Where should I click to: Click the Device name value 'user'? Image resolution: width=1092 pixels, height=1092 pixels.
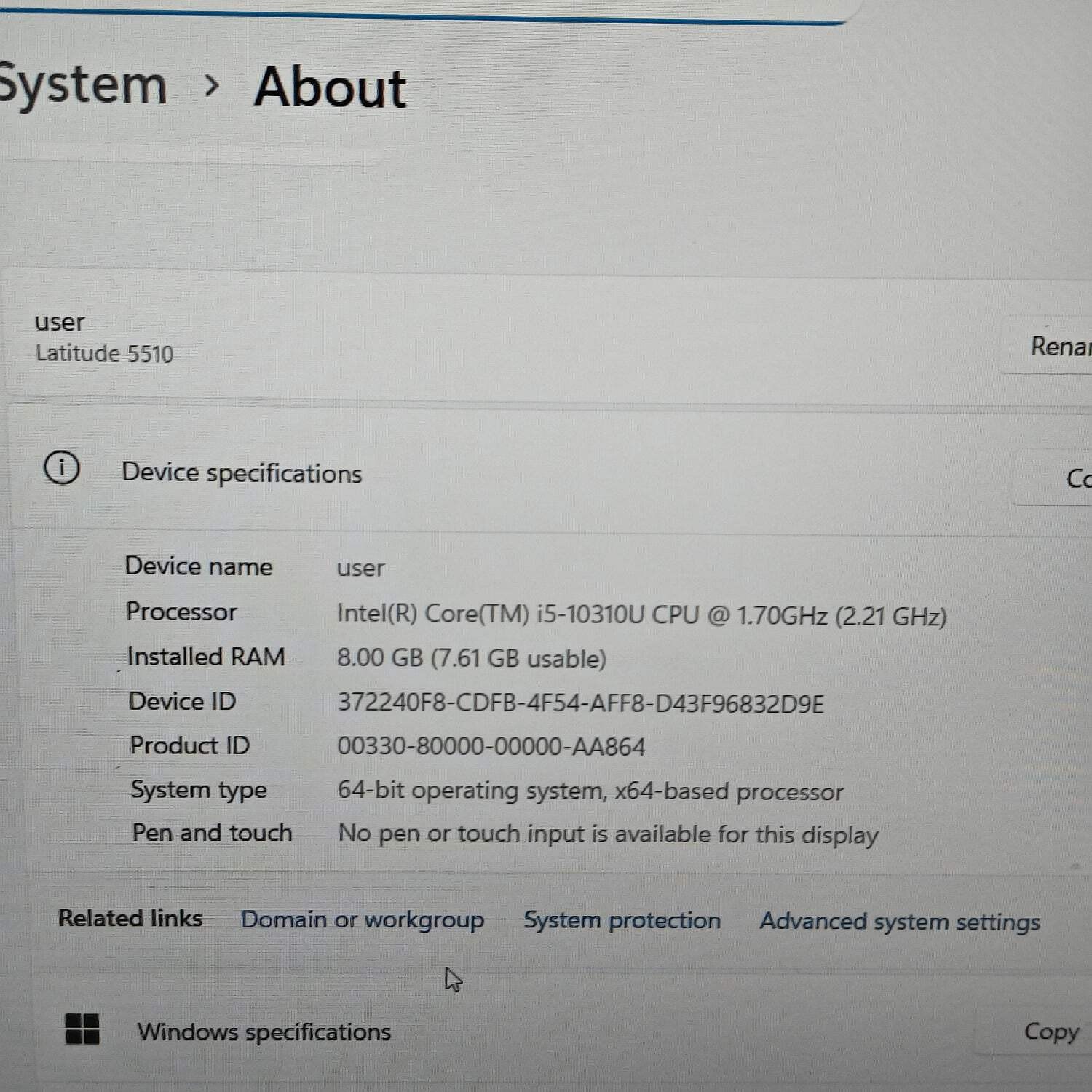click(360, 569)
